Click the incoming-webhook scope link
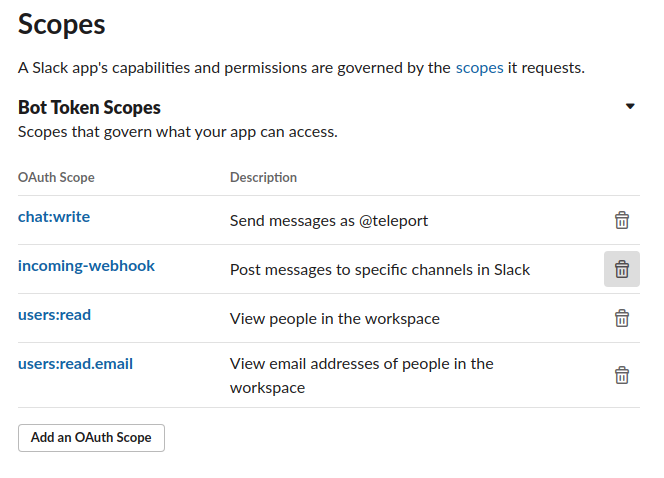664x478 pixels. coord(86,266)
